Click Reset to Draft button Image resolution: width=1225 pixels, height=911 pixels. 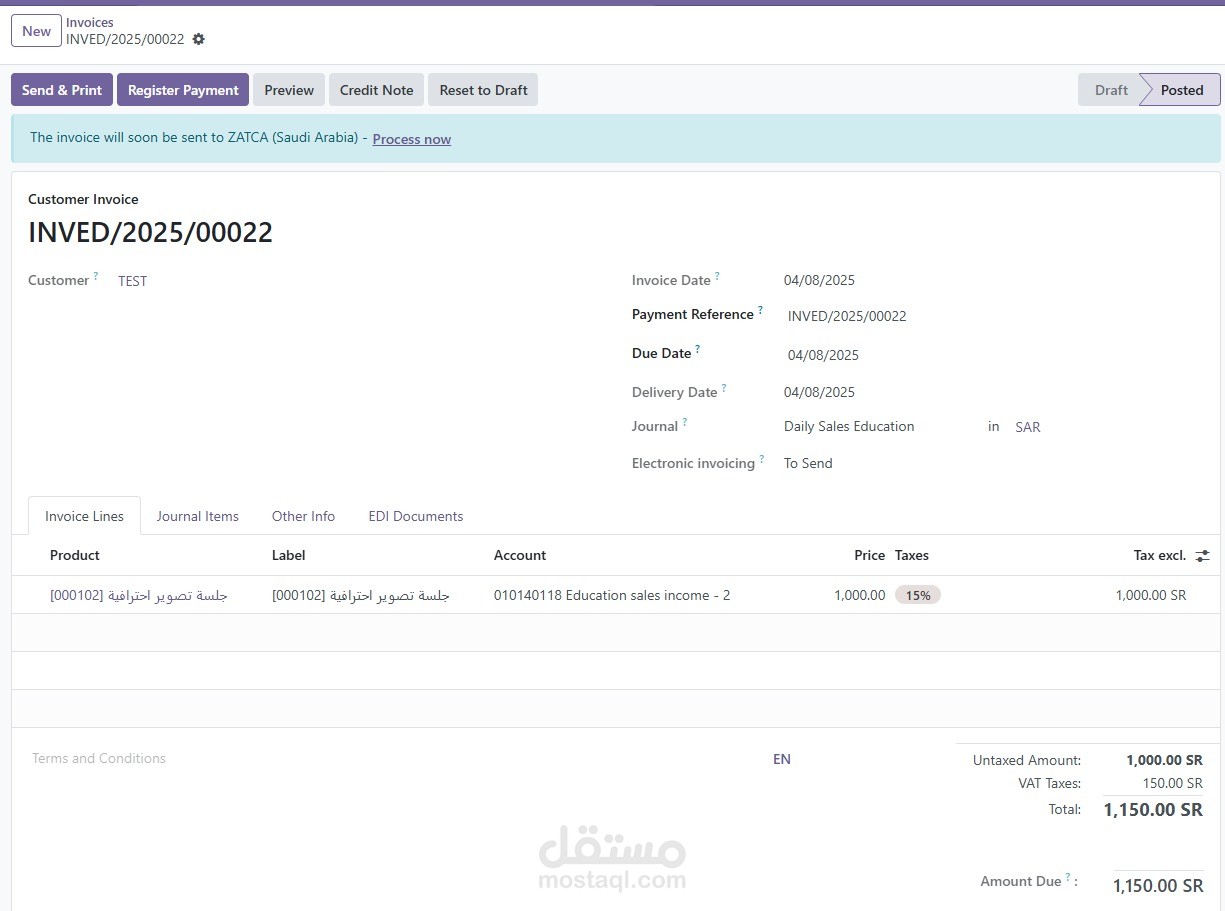pos(483,90)
